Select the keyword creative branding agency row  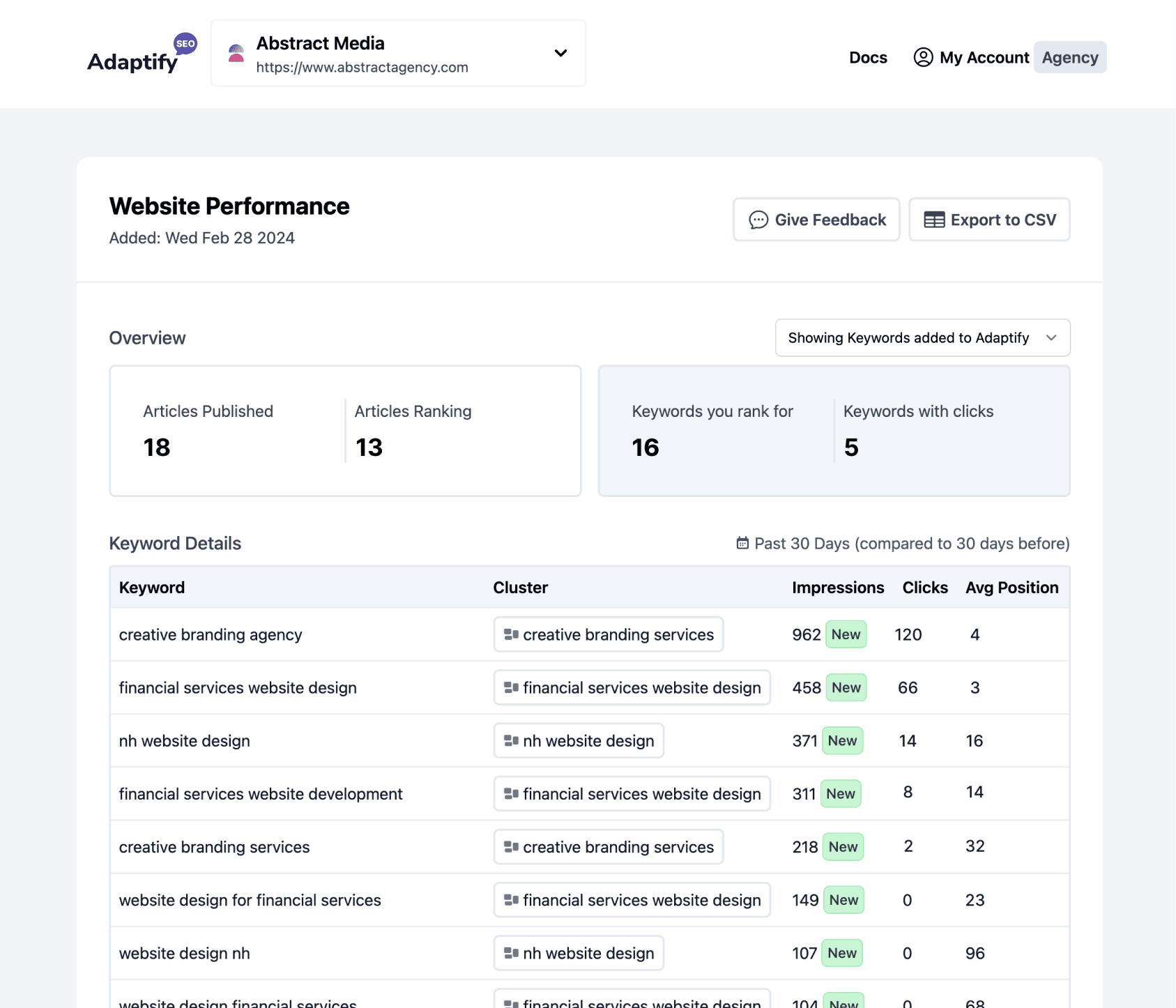pos(211,634)
